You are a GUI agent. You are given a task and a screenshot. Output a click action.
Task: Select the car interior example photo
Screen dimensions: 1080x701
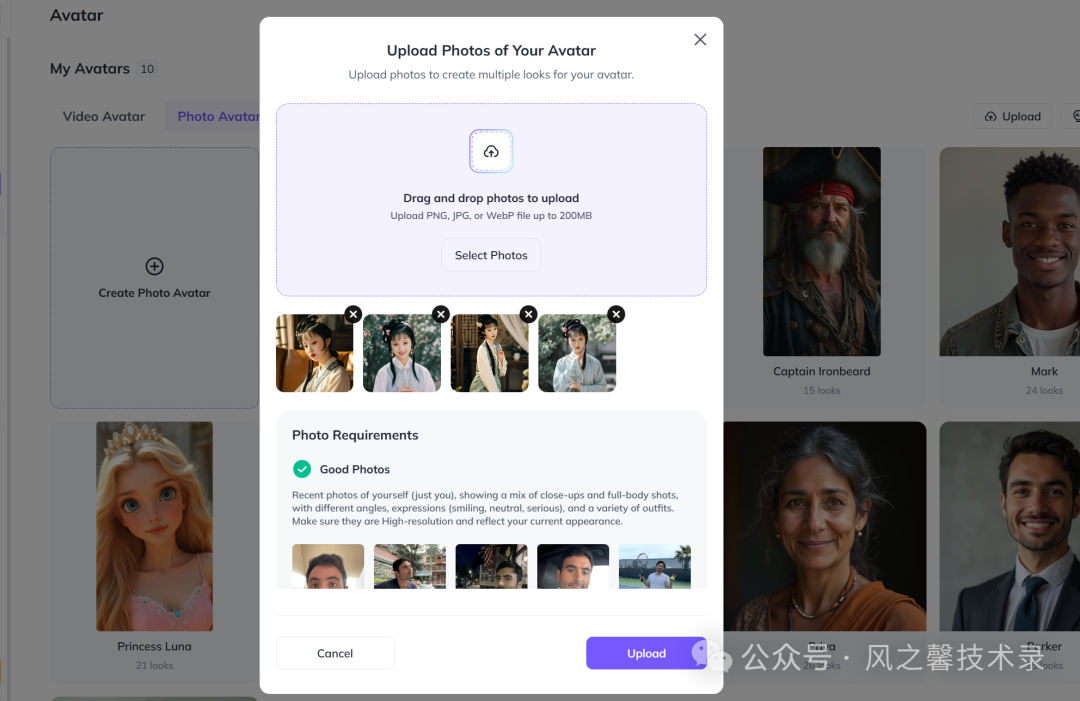tap(573, 566)
